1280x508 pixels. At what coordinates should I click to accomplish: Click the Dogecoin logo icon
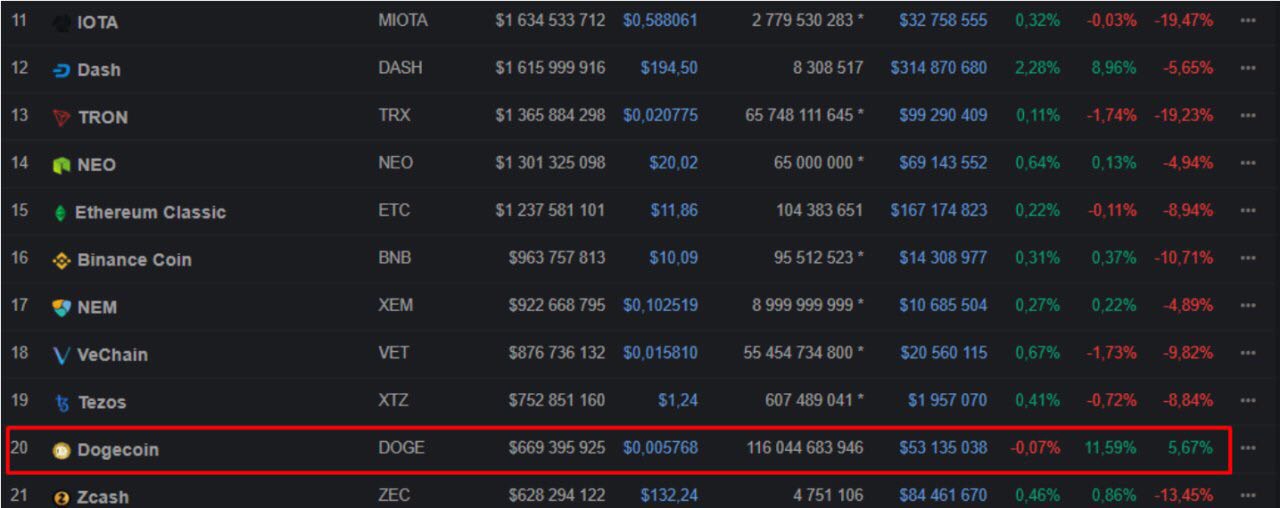point(62,450)
